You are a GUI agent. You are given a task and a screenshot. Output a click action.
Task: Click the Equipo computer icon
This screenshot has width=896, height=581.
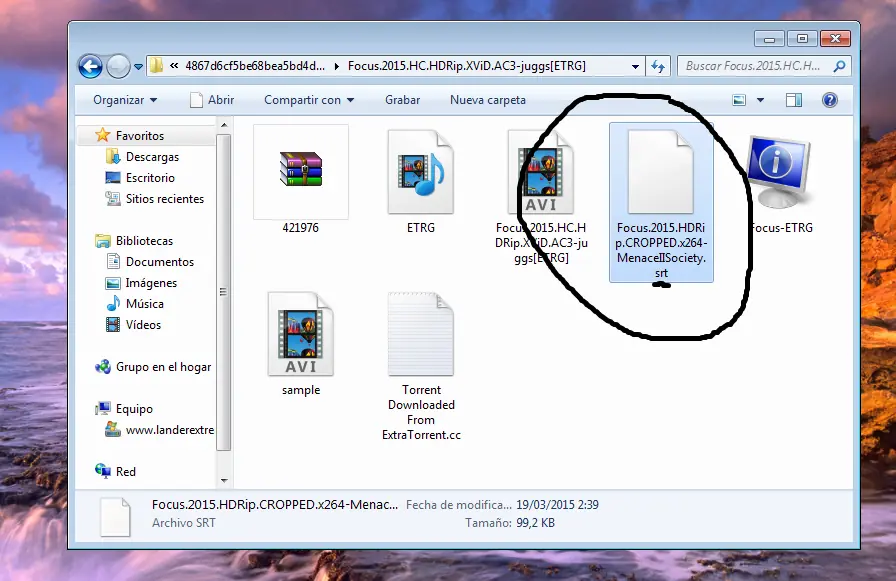tap(103, 408)
